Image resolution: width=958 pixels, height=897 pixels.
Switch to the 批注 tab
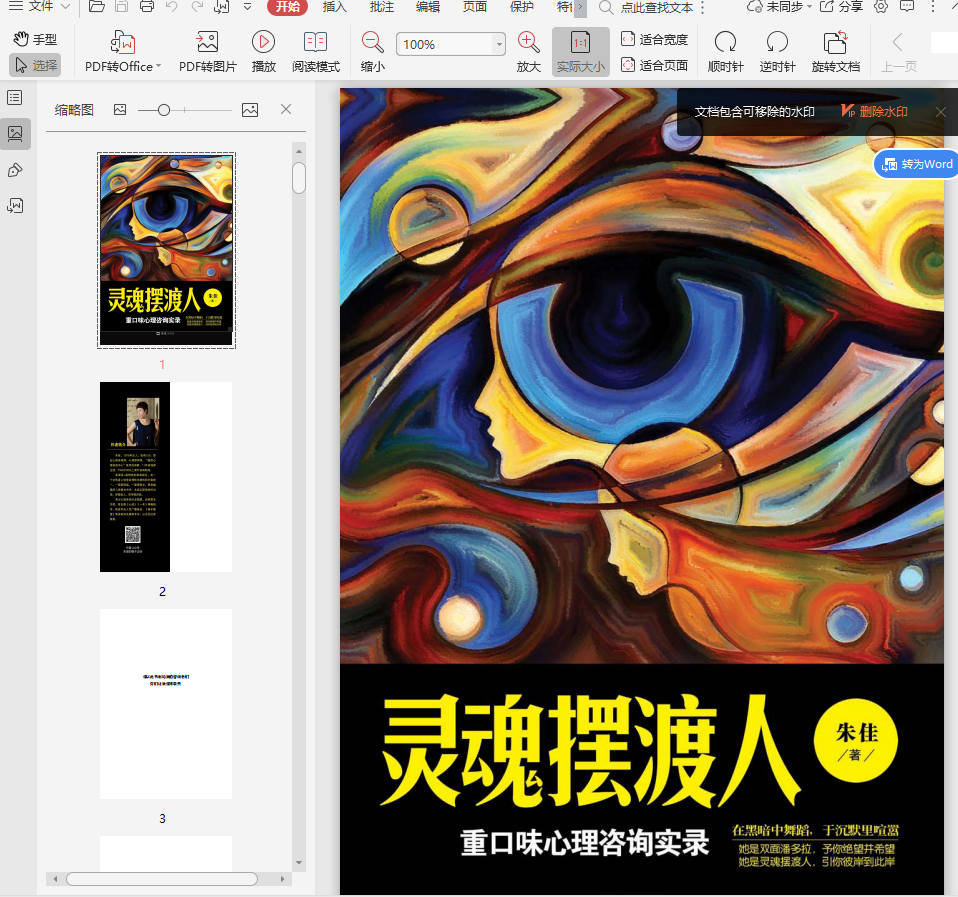pyautogui.click(x=381, y=7)
